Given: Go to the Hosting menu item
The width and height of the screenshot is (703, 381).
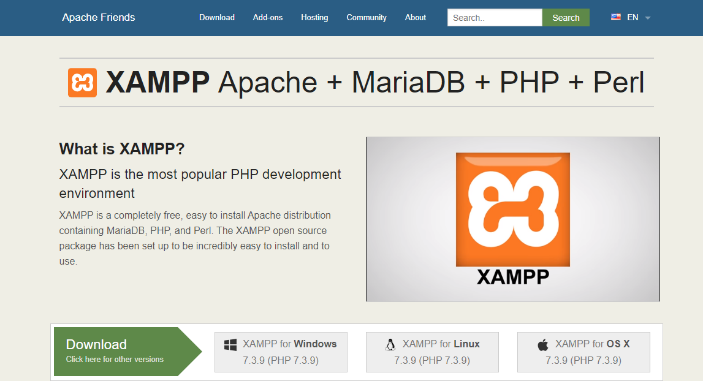Looking at the screenshot, I should point(314,17).
